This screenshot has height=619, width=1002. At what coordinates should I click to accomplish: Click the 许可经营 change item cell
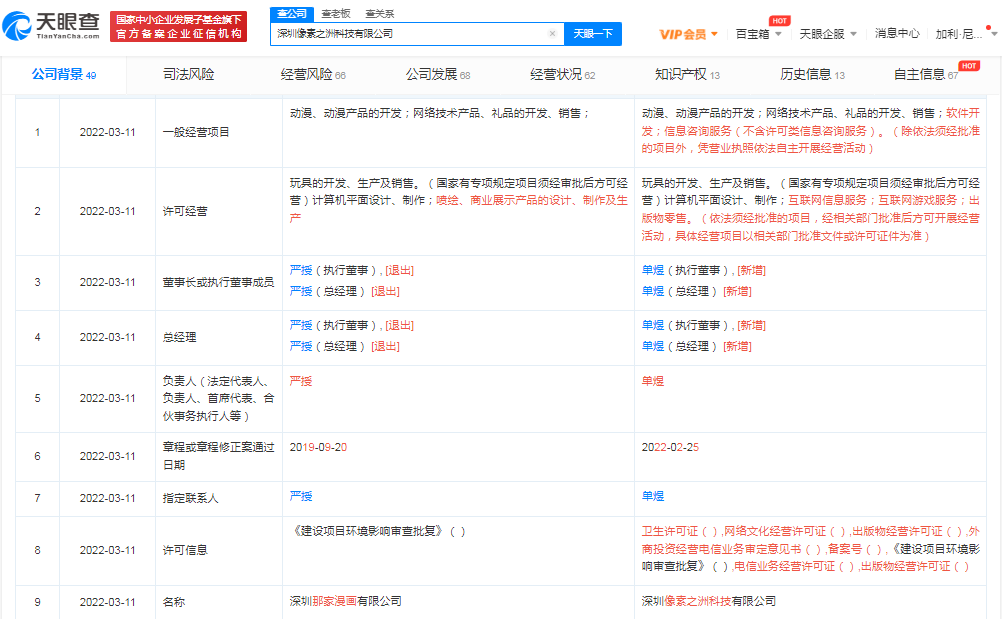click(x=219, y=211)
